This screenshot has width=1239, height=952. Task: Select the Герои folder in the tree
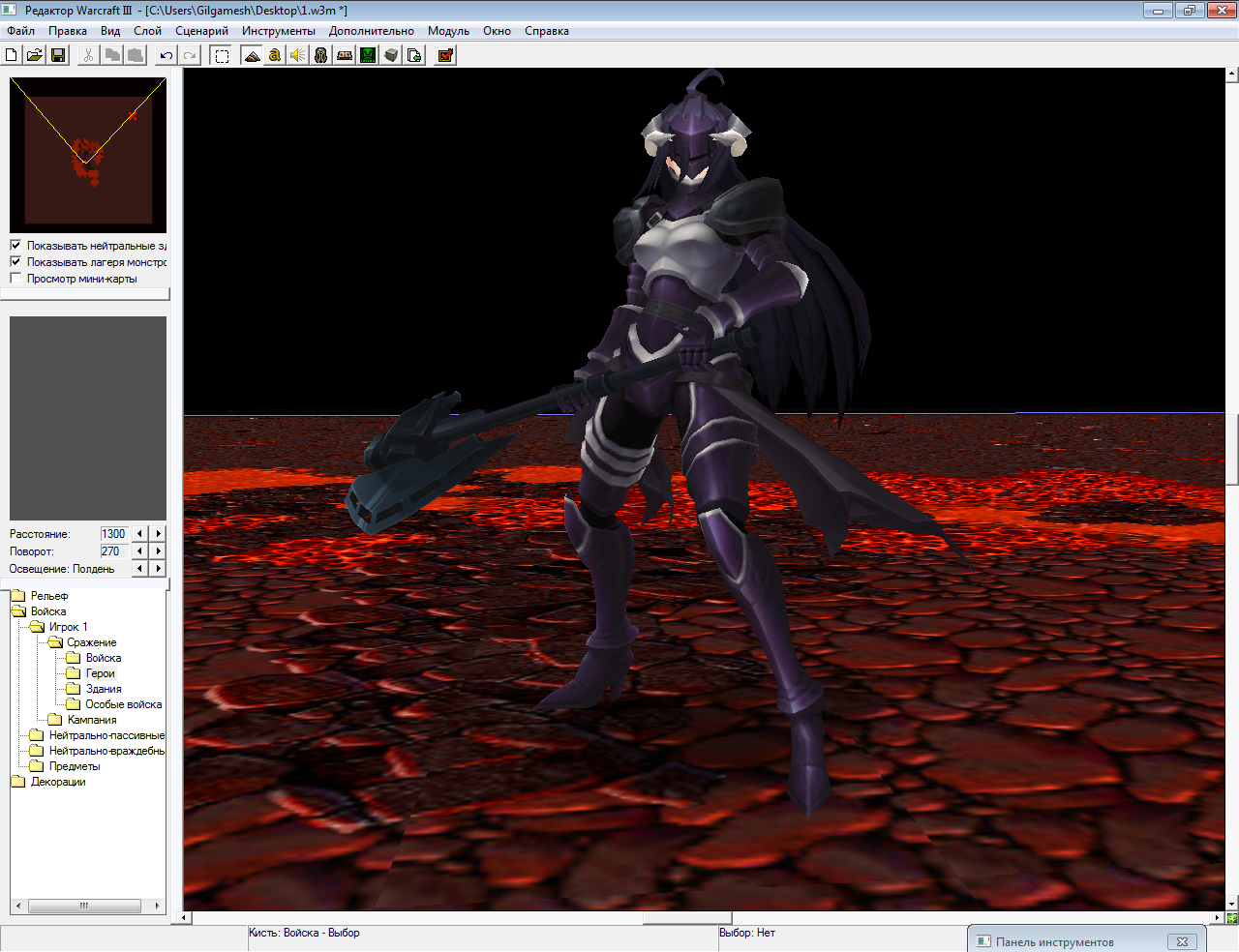pyautogui.click(x=100, y=673)
